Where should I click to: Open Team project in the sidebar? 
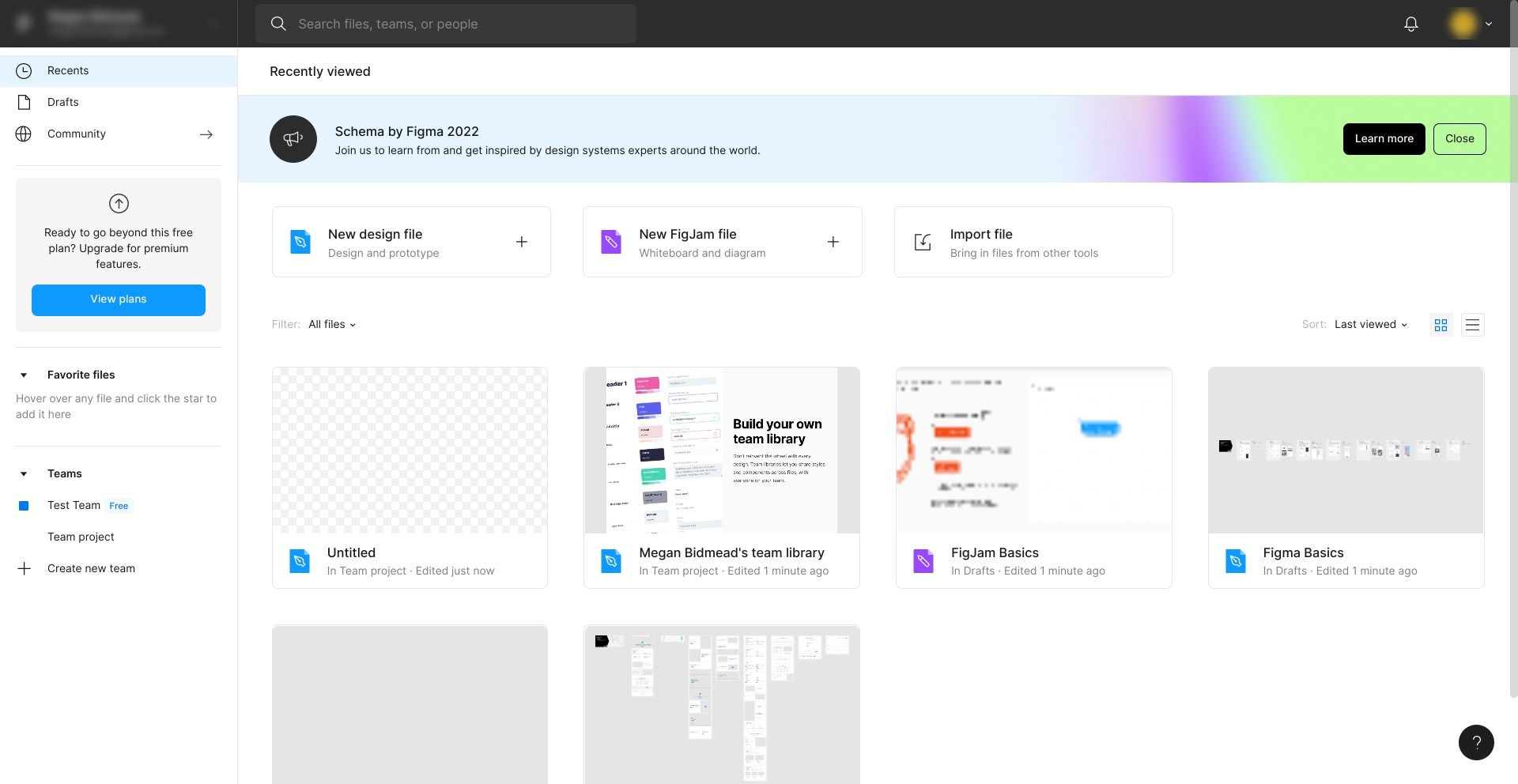point(119,537)
